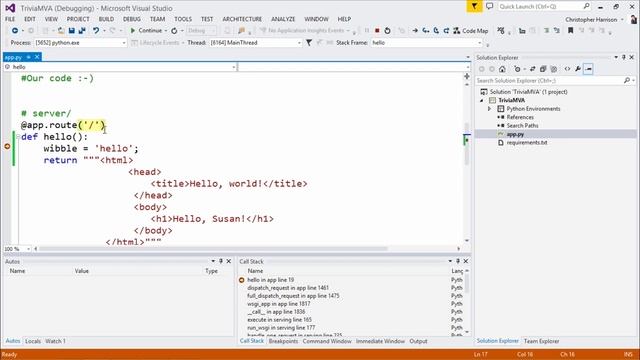
Task: Click the Continue debugging button
Action: (x=146, y=31)
